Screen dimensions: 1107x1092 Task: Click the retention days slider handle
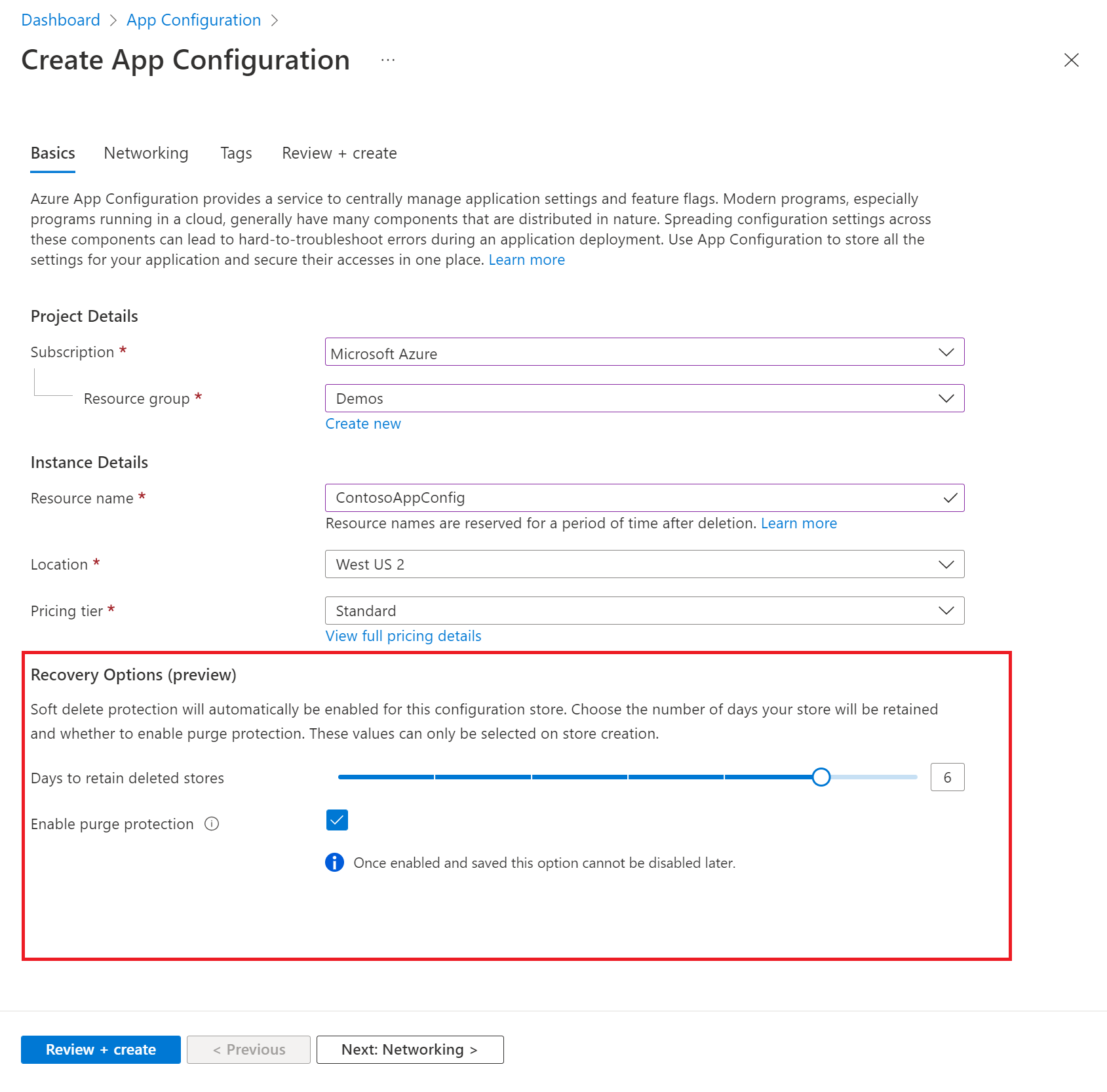[821, 777]
